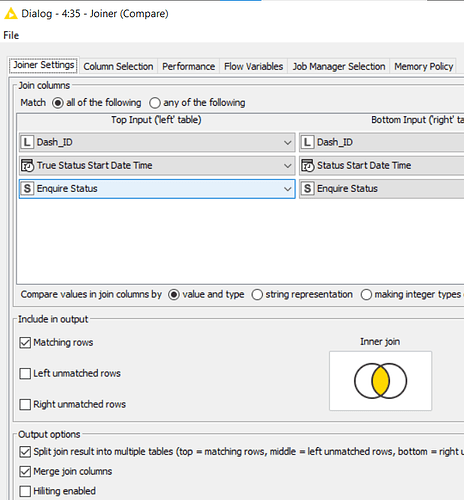Enable Left unmatched rows checkbox

point(25,373)
